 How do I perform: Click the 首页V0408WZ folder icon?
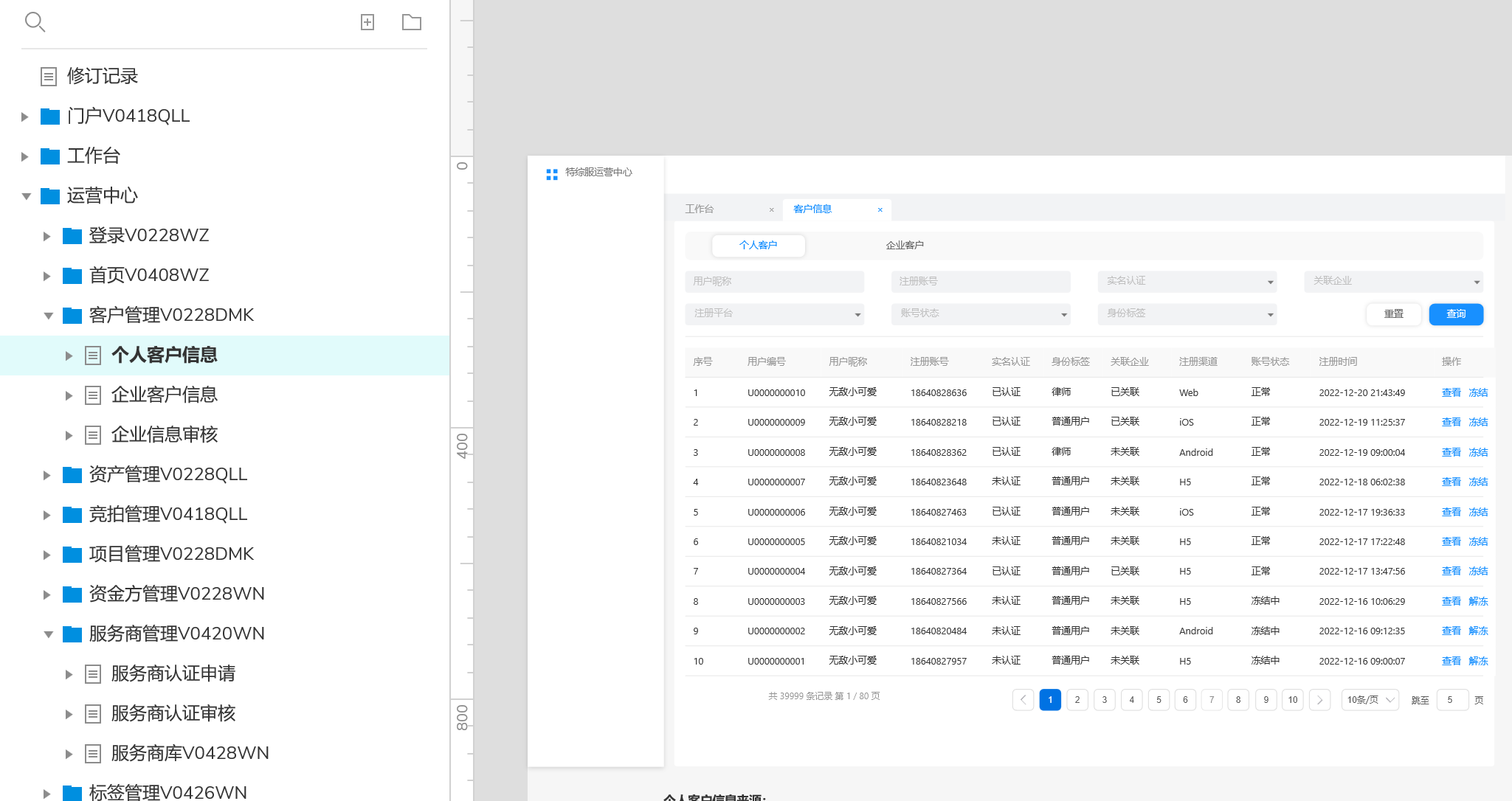coord(72,275)
